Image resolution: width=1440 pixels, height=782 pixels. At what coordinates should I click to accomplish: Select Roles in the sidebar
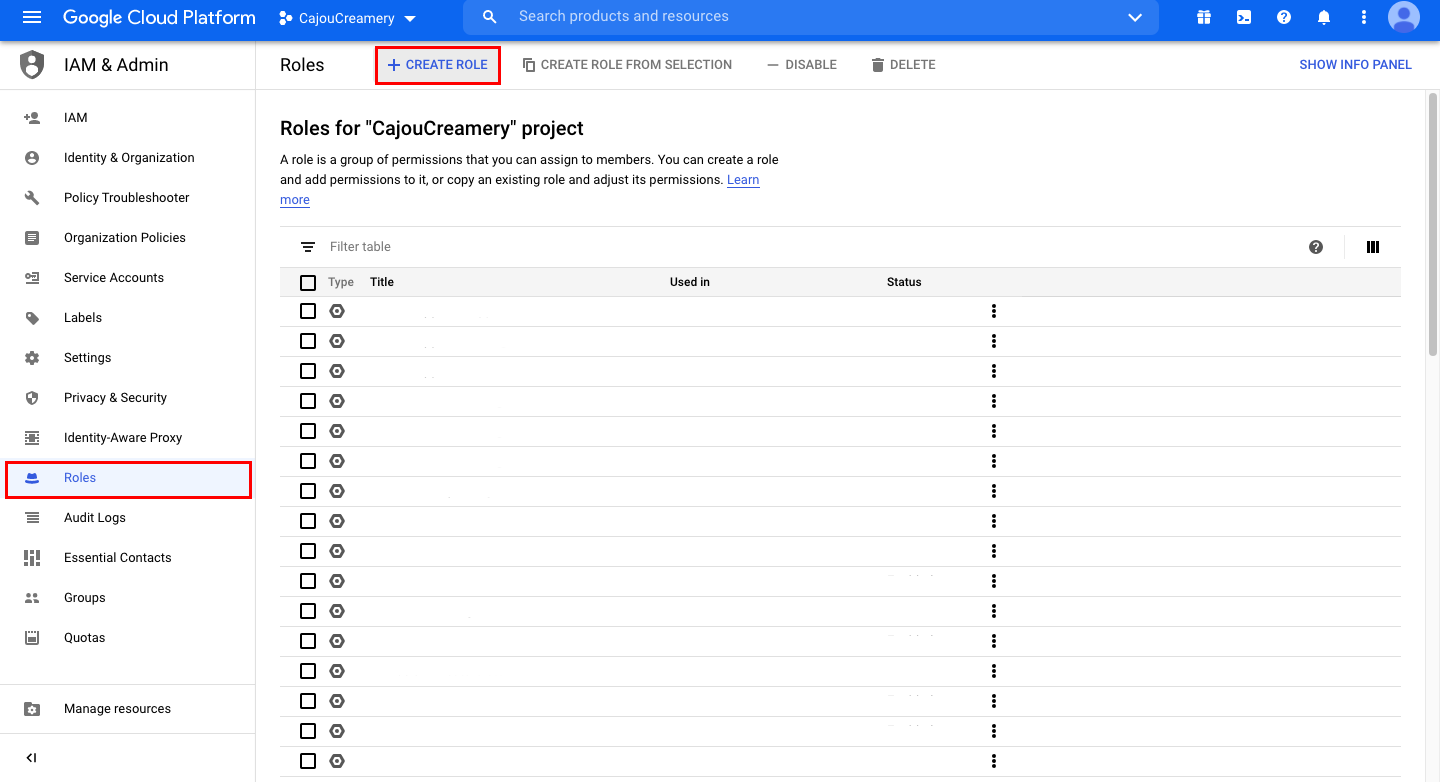point(128,478)
